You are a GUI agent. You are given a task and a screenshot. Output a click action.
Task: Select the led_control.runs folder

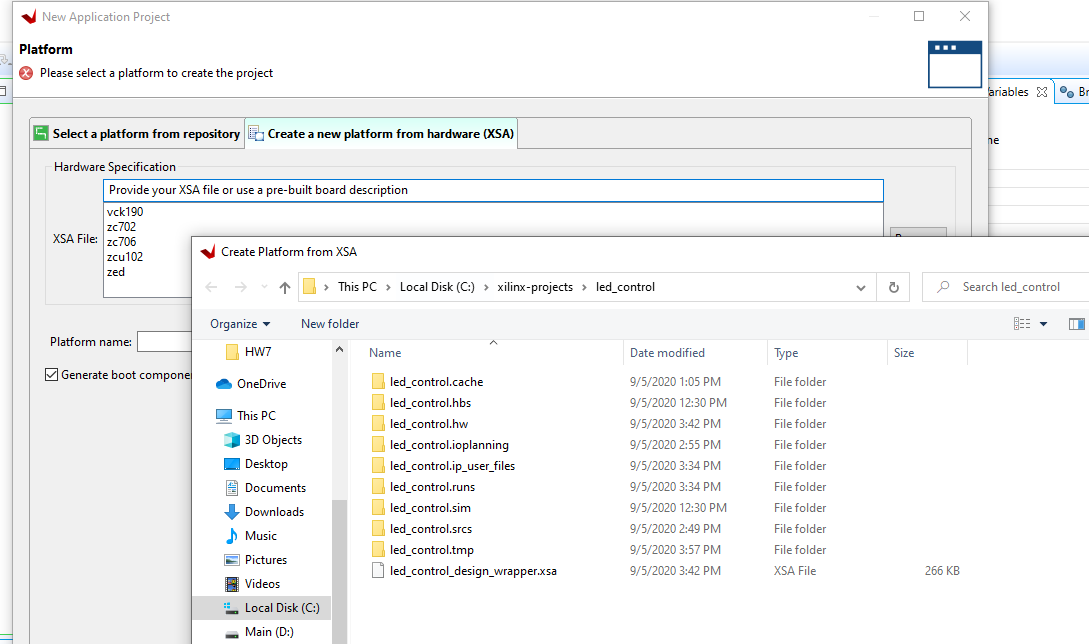pos(432,486)
